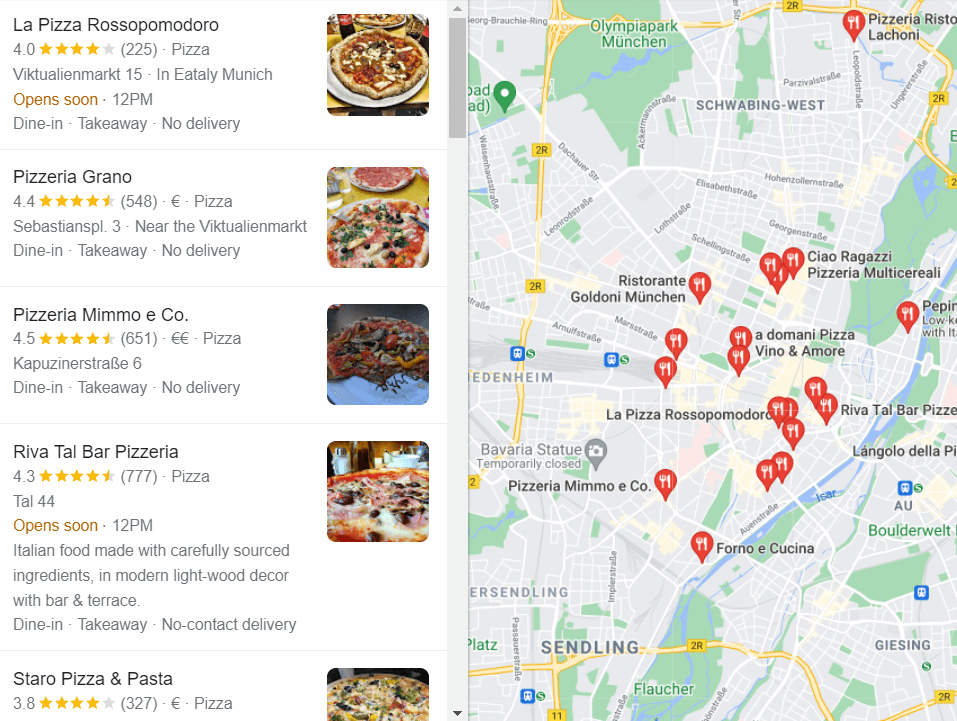Click the Pizzeria Grano pizza photo
This screenshot has width=957, height=721.
coord(378,217)
